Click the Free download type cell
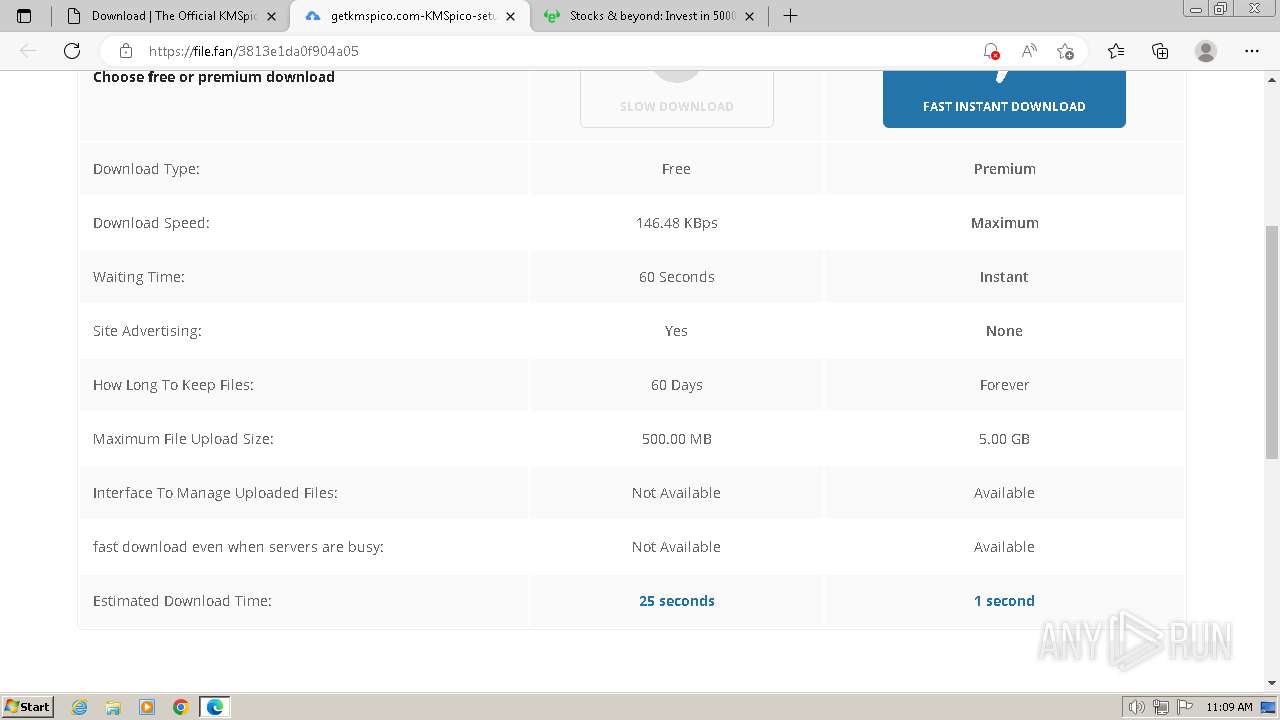1280x720 pixels. coord(677,169)
